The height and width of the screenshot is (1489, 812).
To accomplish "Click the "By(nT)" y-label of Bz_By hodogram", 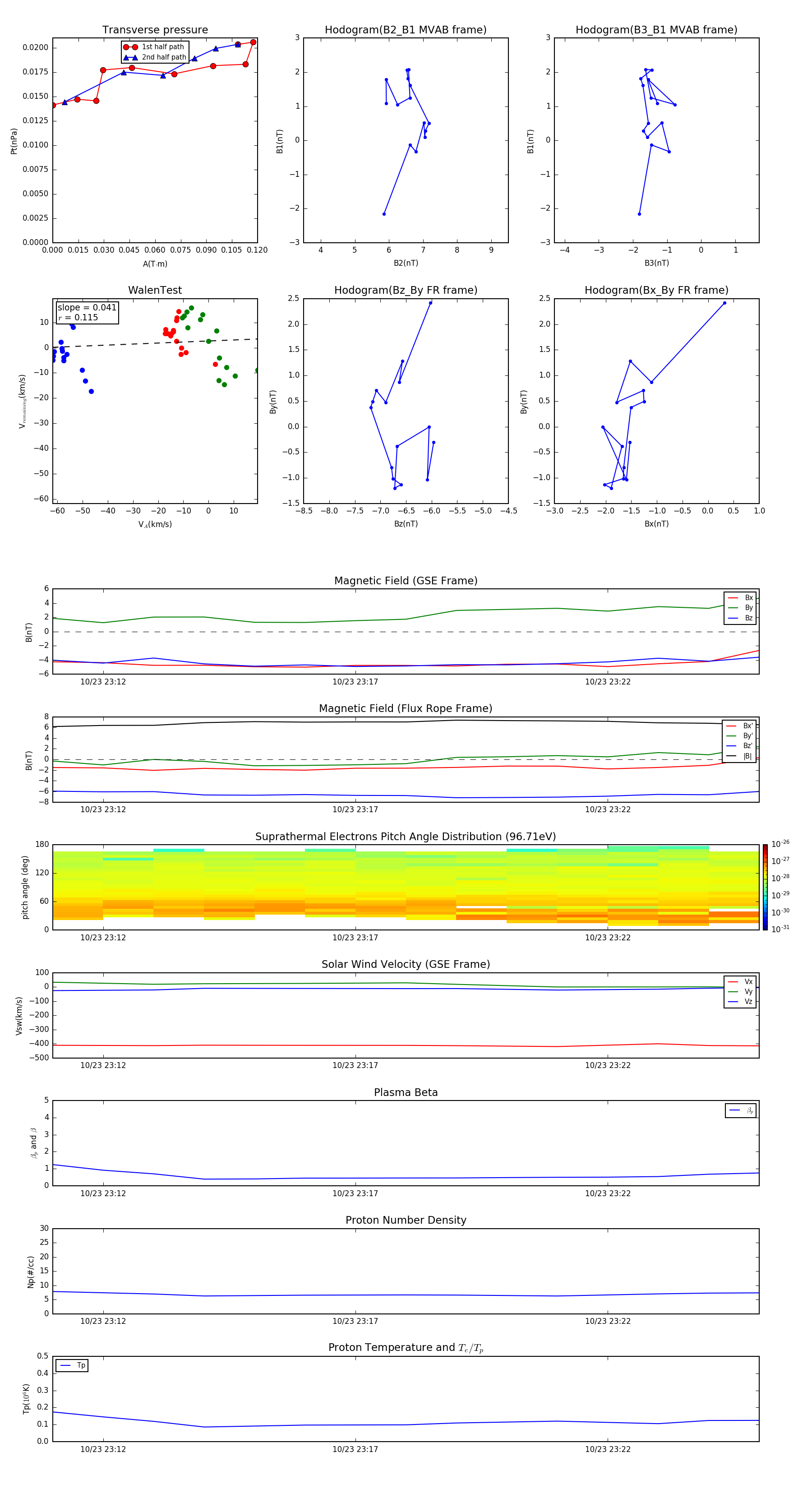I will point(273,401).
